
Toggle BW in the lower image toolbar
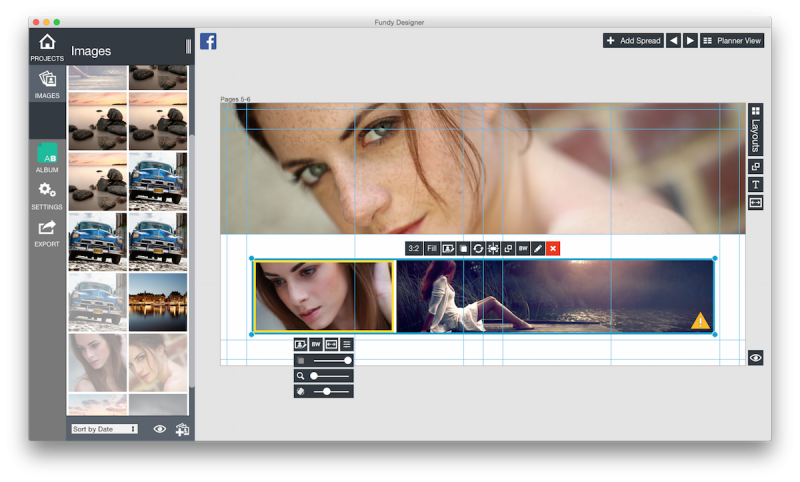316,344
